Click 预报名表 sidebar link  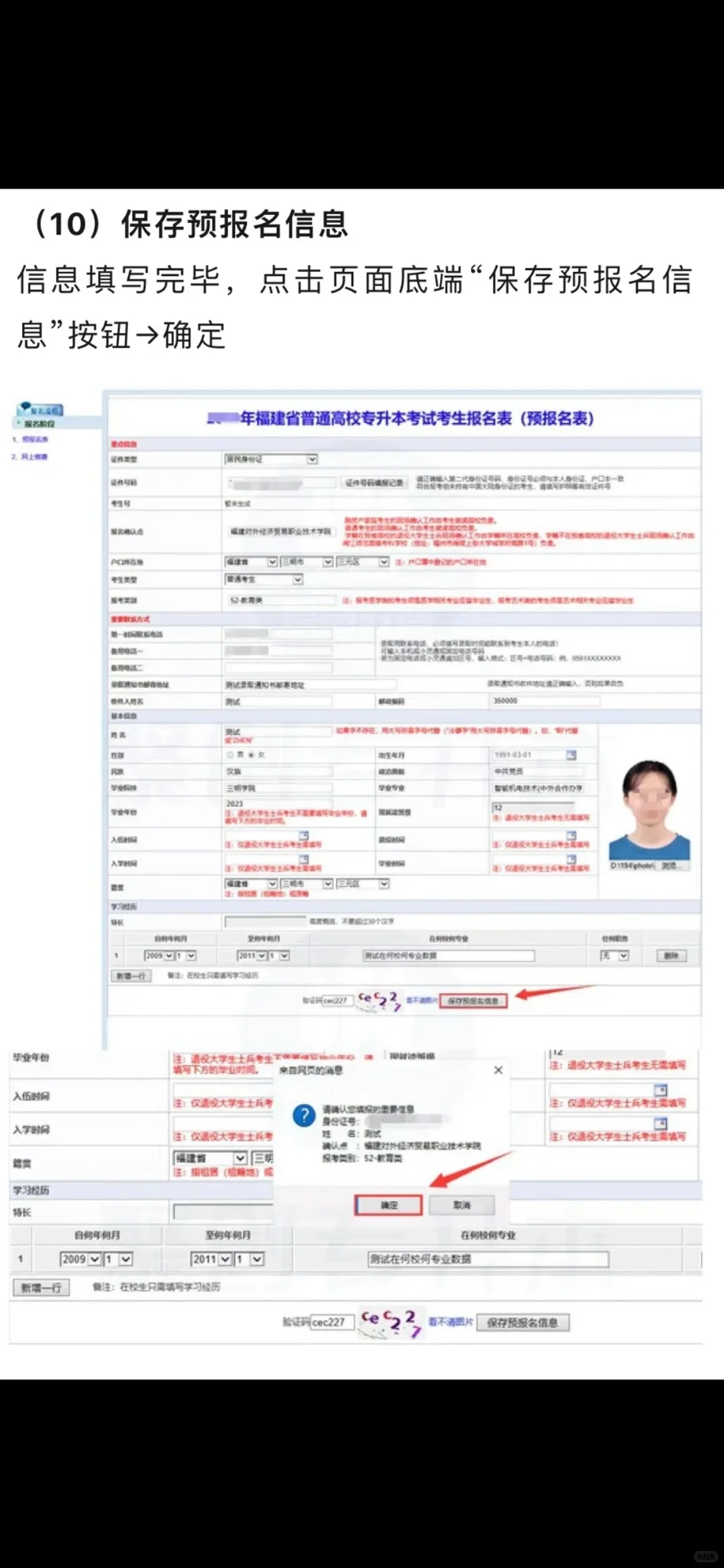[35, 440]
